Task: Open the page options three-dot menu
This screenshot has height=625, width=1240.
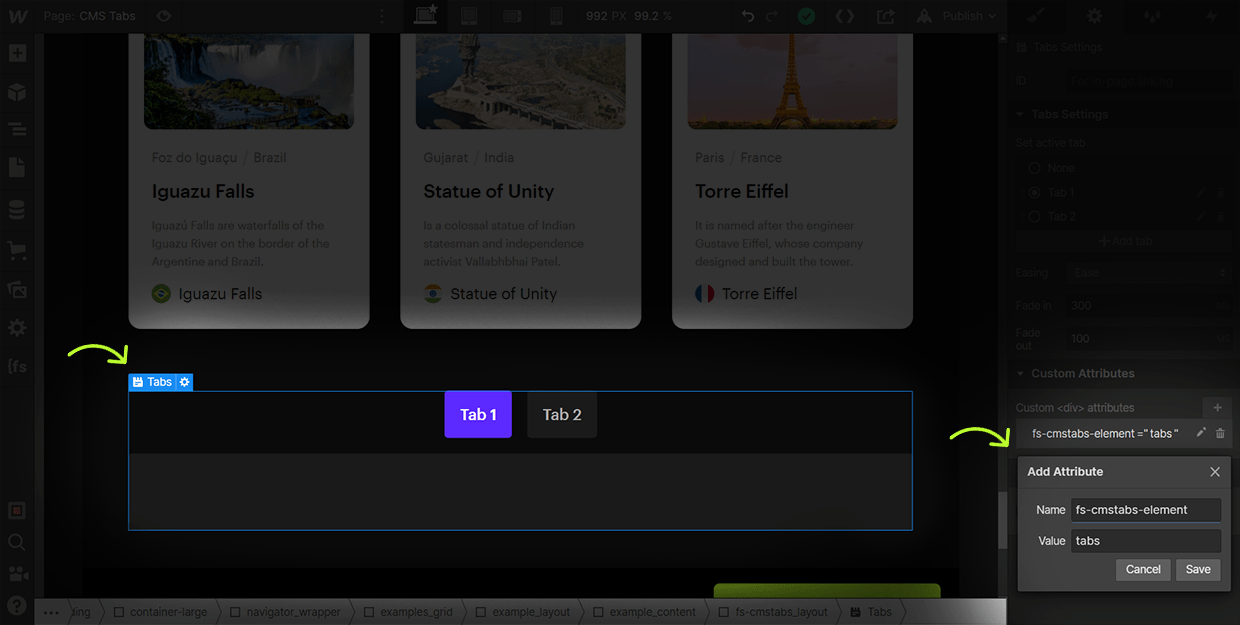Action: click(x=381, y=16)
